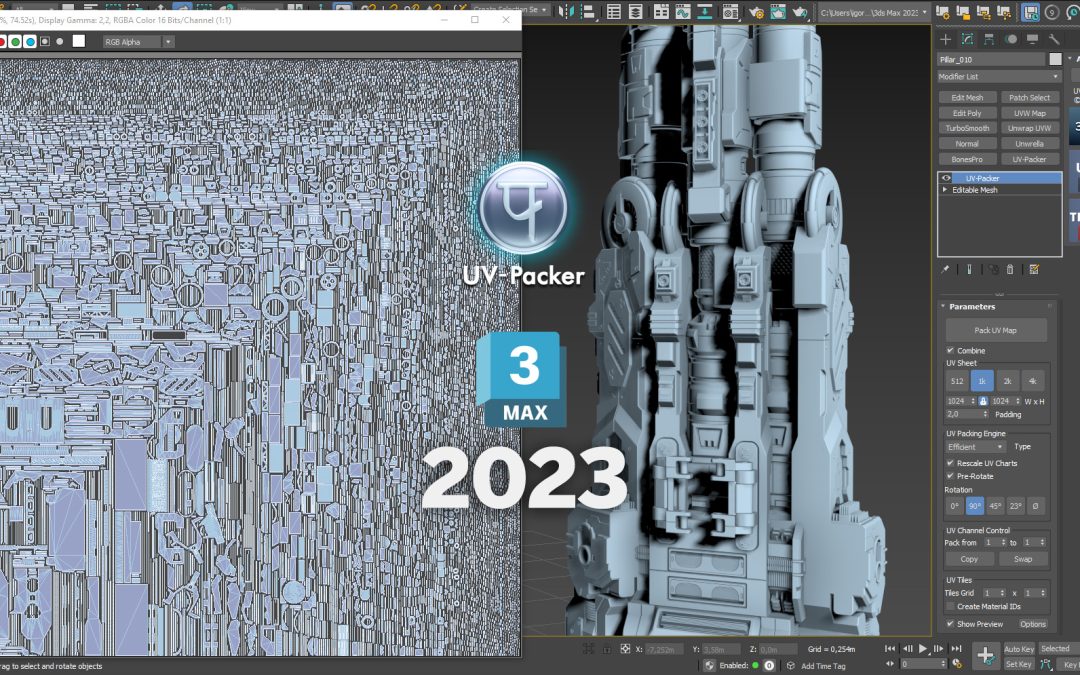1080x675 pixels.
Task: Uncheck the Pre-Rotate checkbox
Action: [x=950, y=476]
